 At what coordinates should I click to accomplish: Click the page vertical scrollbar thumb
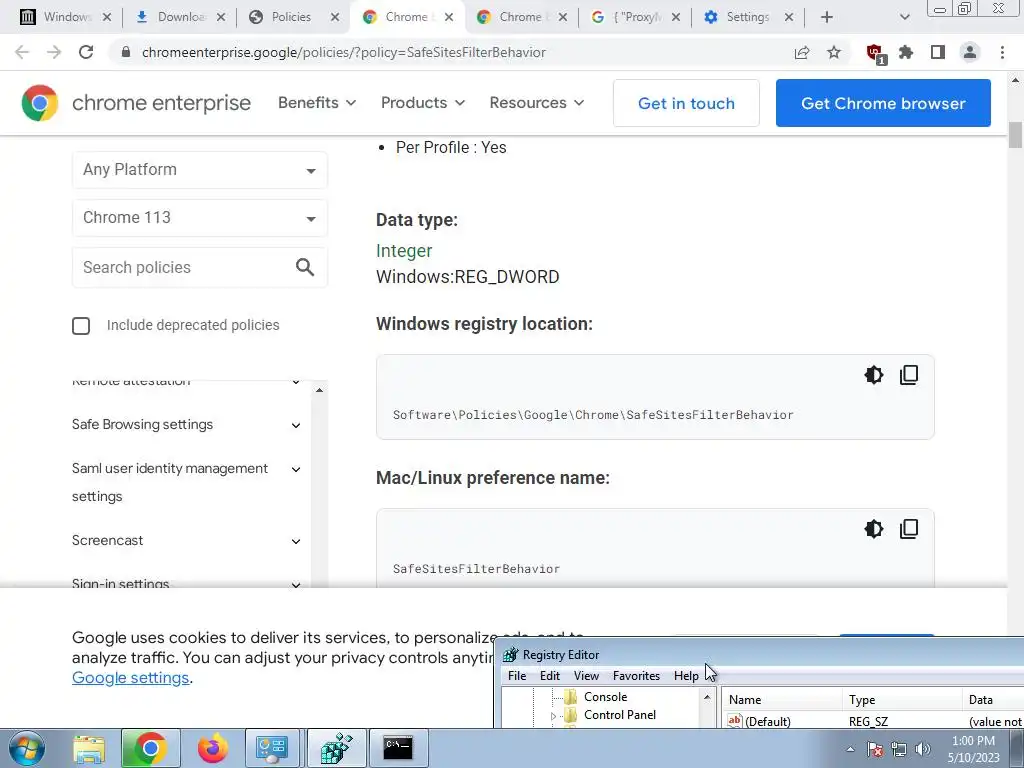(x=1015, y=135)
